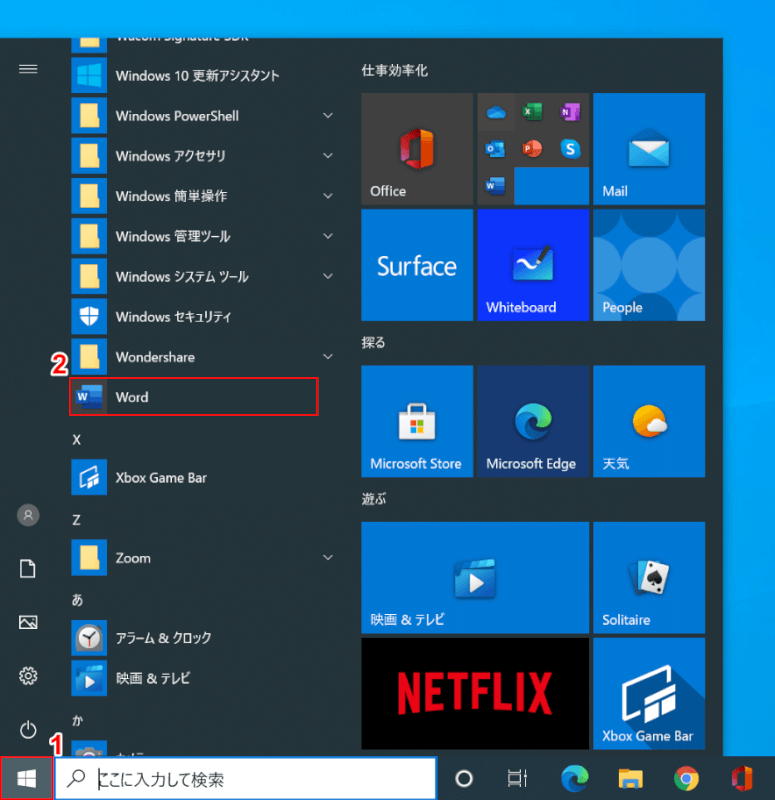Open Office from the taskbar
775x800 pixels.
pyautogui.click(x=742, y=779)
